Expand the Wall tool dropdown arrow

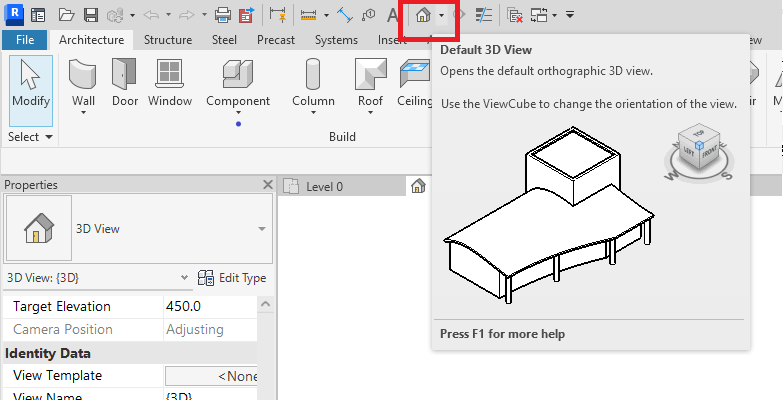tap(83, 113)
